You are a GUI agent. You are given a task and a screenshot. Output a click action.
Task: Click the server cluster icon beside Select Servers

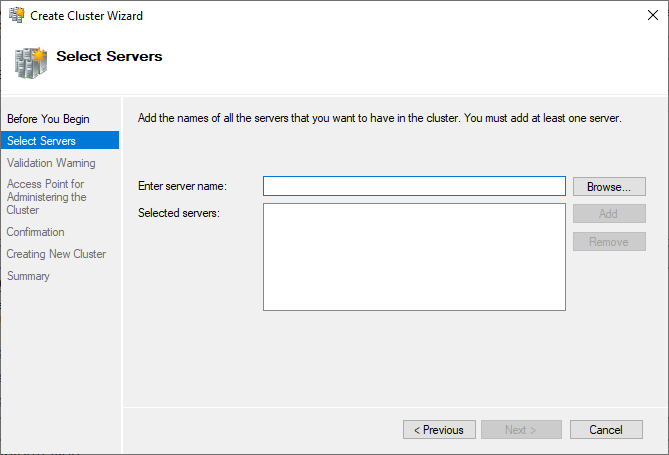(31, 63)
